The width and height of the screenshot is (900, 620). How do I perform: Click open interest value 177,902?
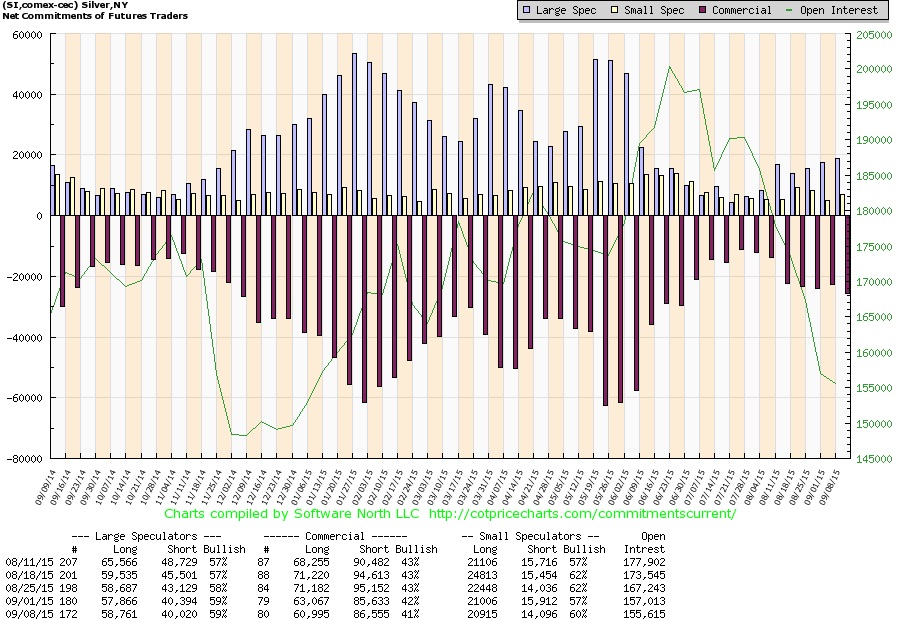645,563
